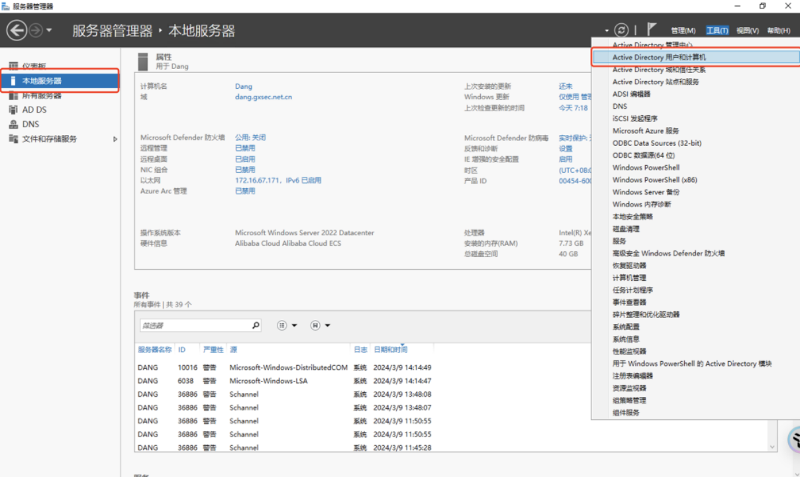Click NIC 组合 status 已禁用 link
800x477 pixels.
click(245, 169)
